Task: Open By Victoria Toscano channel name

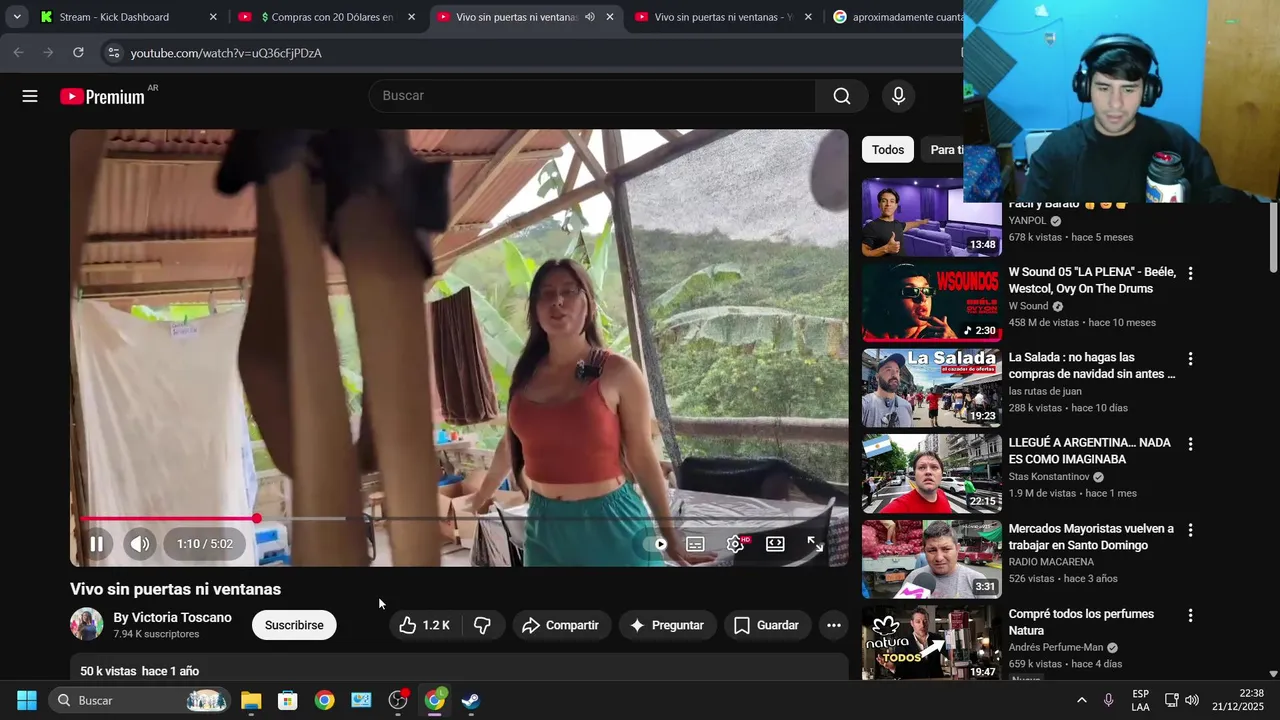Action: (172, 617)
